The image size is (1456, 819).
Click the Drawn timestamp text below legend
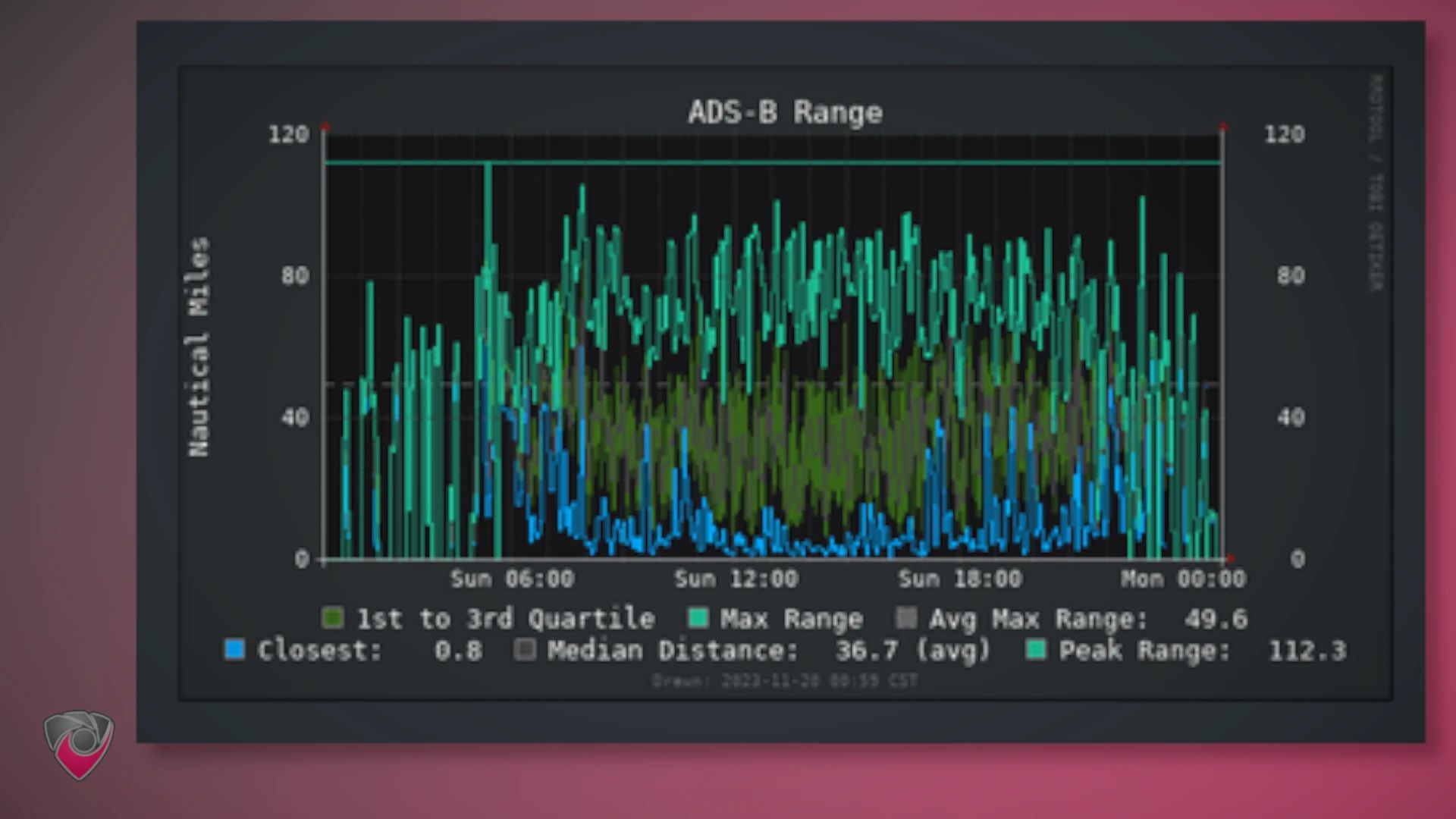click(x=785, y=680)
